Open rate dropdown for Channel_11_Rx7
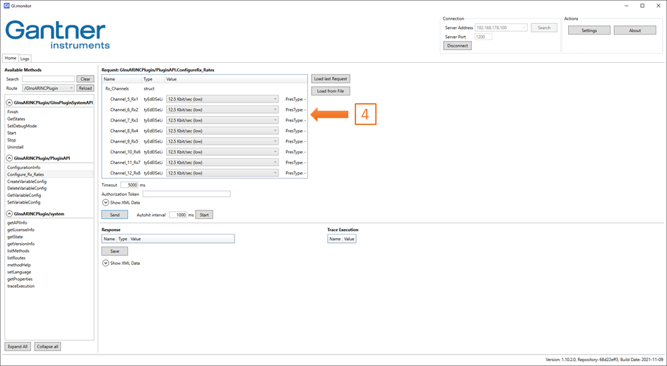This screenshot has width=667, height=366. [222, 163]
